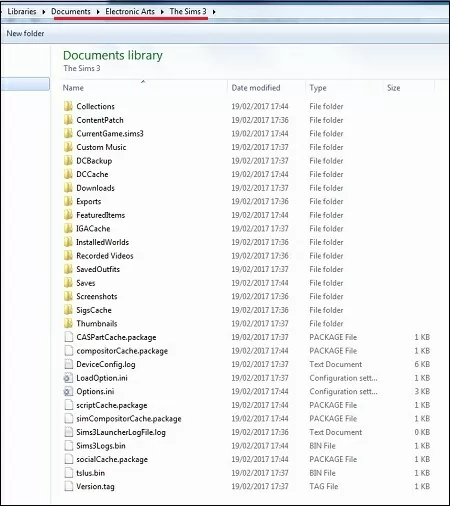This screenshot has width=450, height=506.
Task: Select the DCBackup folder icon
Action: pos(68,161)
